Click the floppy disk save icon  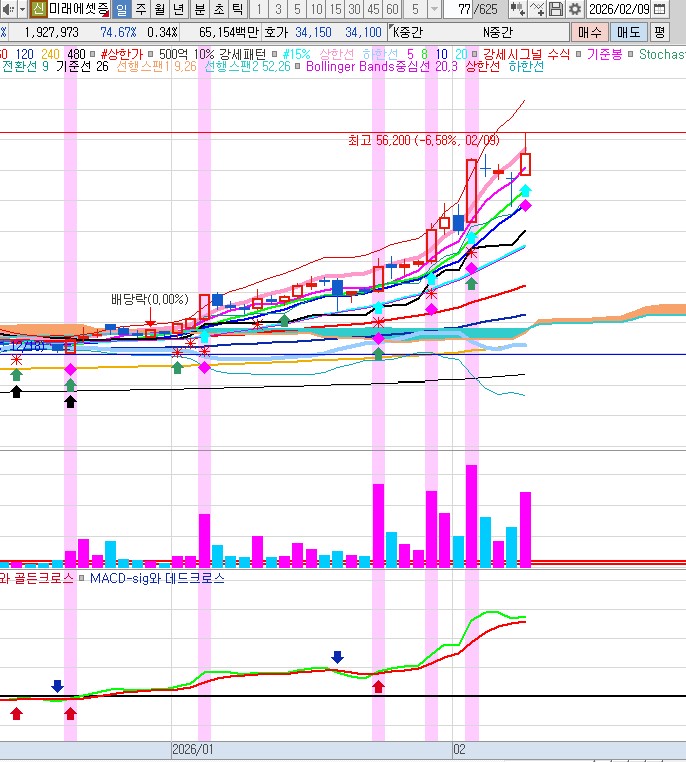(556, 9)
